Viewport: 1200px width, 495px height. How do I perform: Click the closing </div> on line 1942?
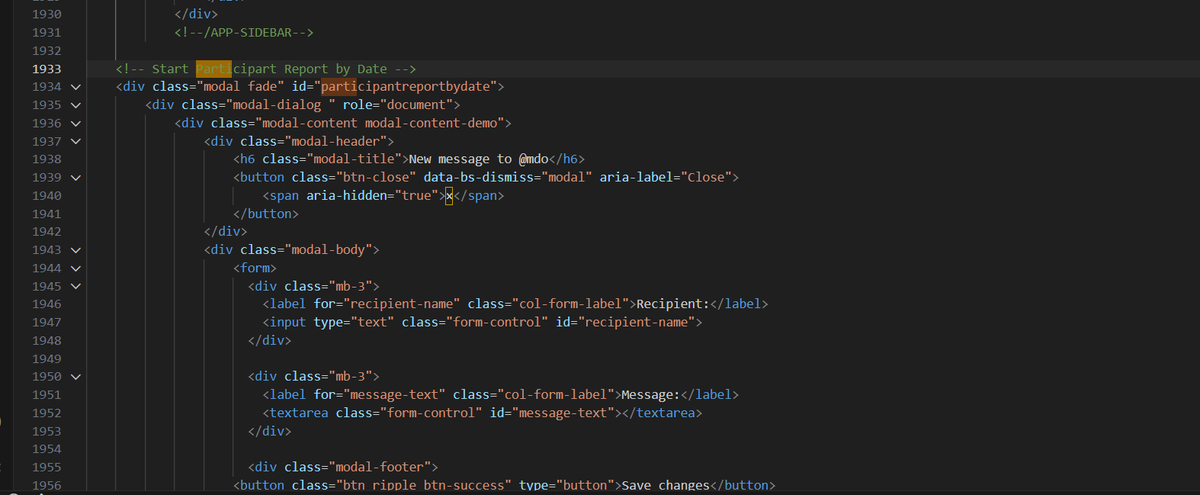[x=226, y=232]
